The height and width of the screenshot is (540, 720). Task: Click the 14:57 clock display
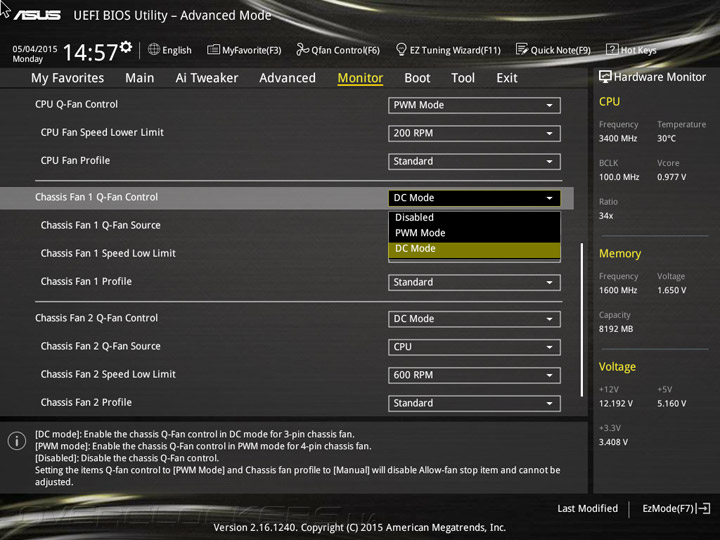[90, 52]
